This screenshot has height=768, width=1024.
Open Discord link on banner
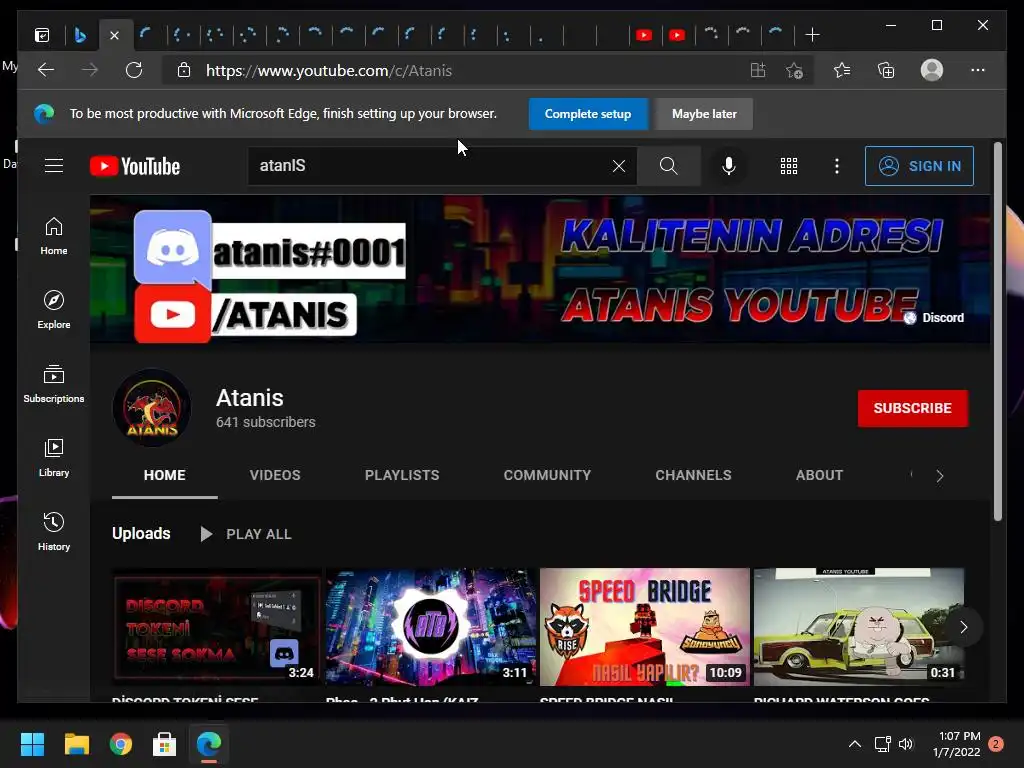point(935,317)
